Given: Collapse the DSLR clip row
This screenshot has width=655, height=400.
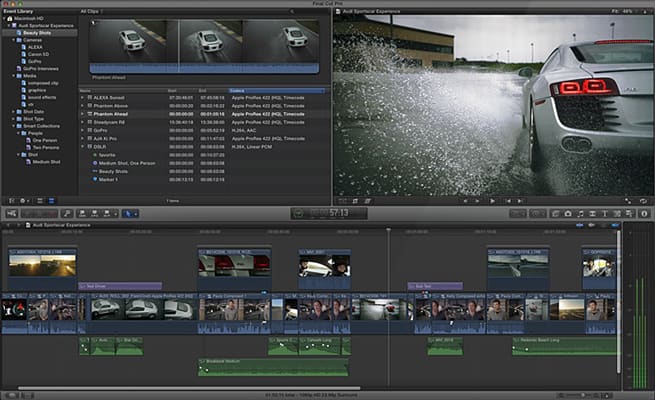Looking at the screenshot, I should tap(82, 147).
